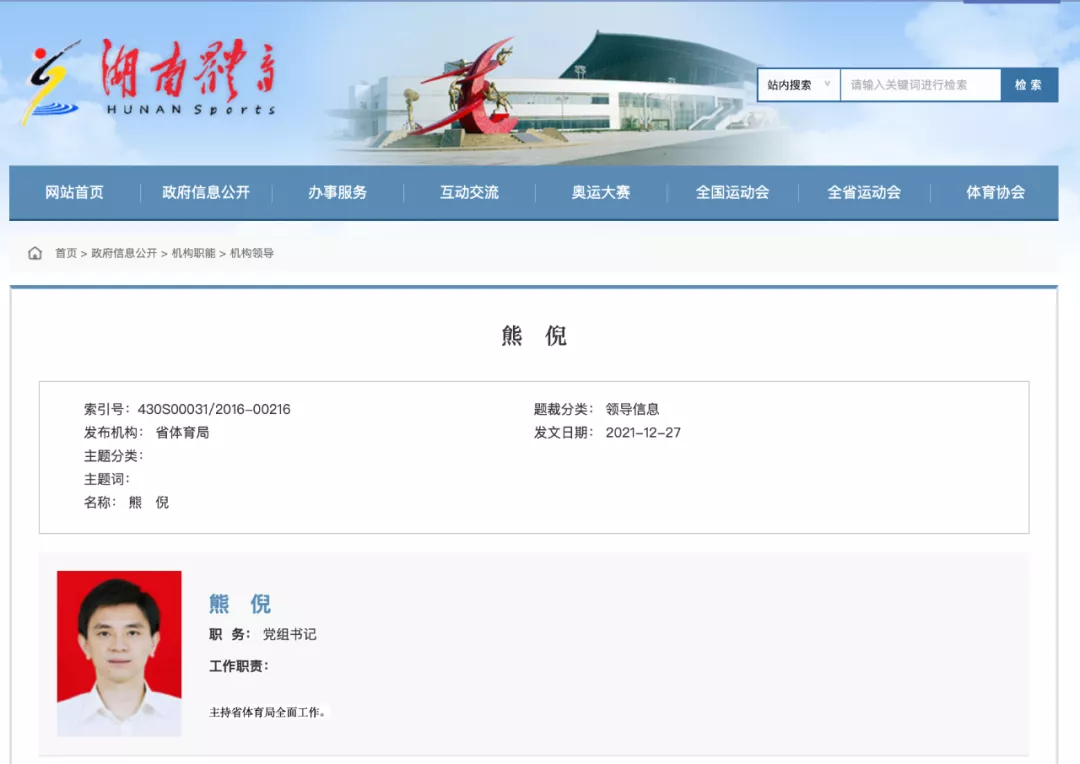Go to 办事服务 menu item
The width and height of the screenshot is (1080, 764).
click(337, 192)
